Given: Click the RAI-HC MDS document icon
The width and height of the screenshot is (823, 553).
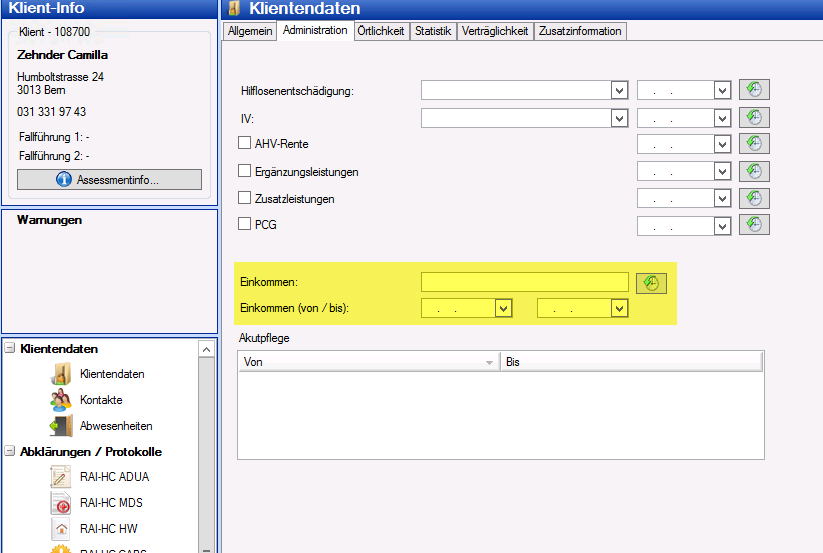Looking at the screenshot, I should pos(61,503).
